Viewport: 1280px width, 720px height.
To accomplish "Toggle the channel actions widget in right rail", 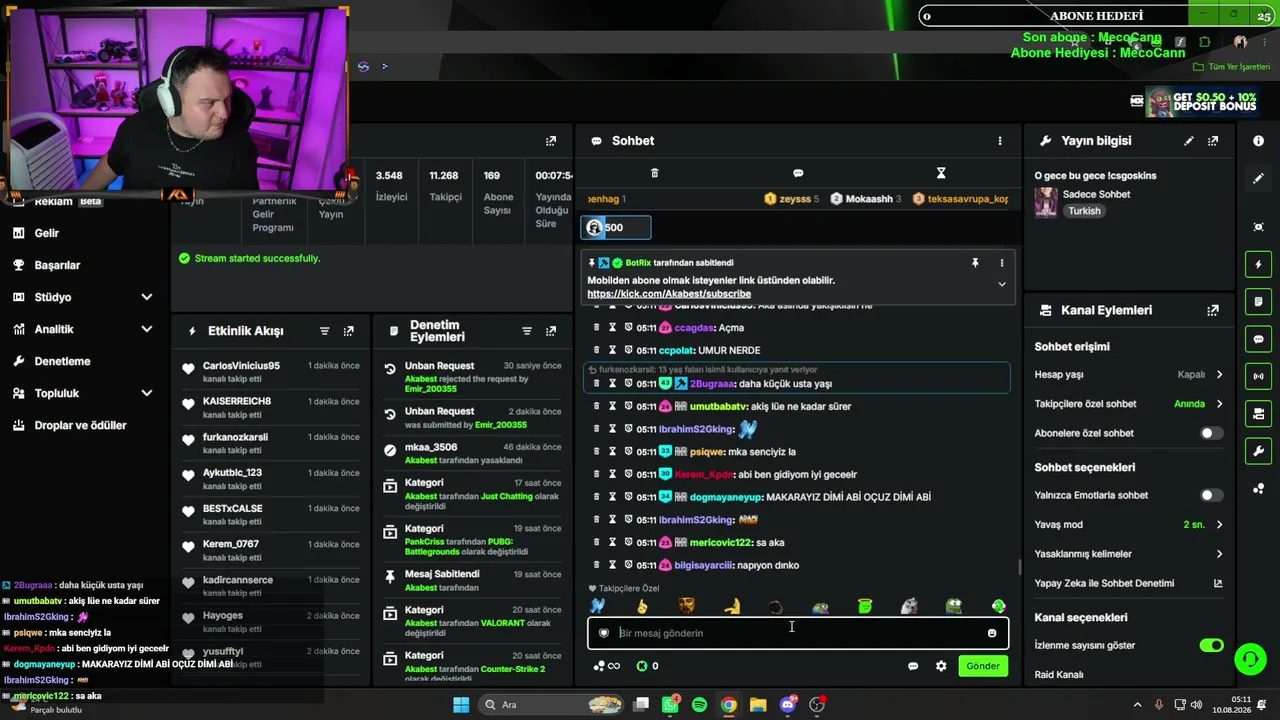I will 1258,414.
